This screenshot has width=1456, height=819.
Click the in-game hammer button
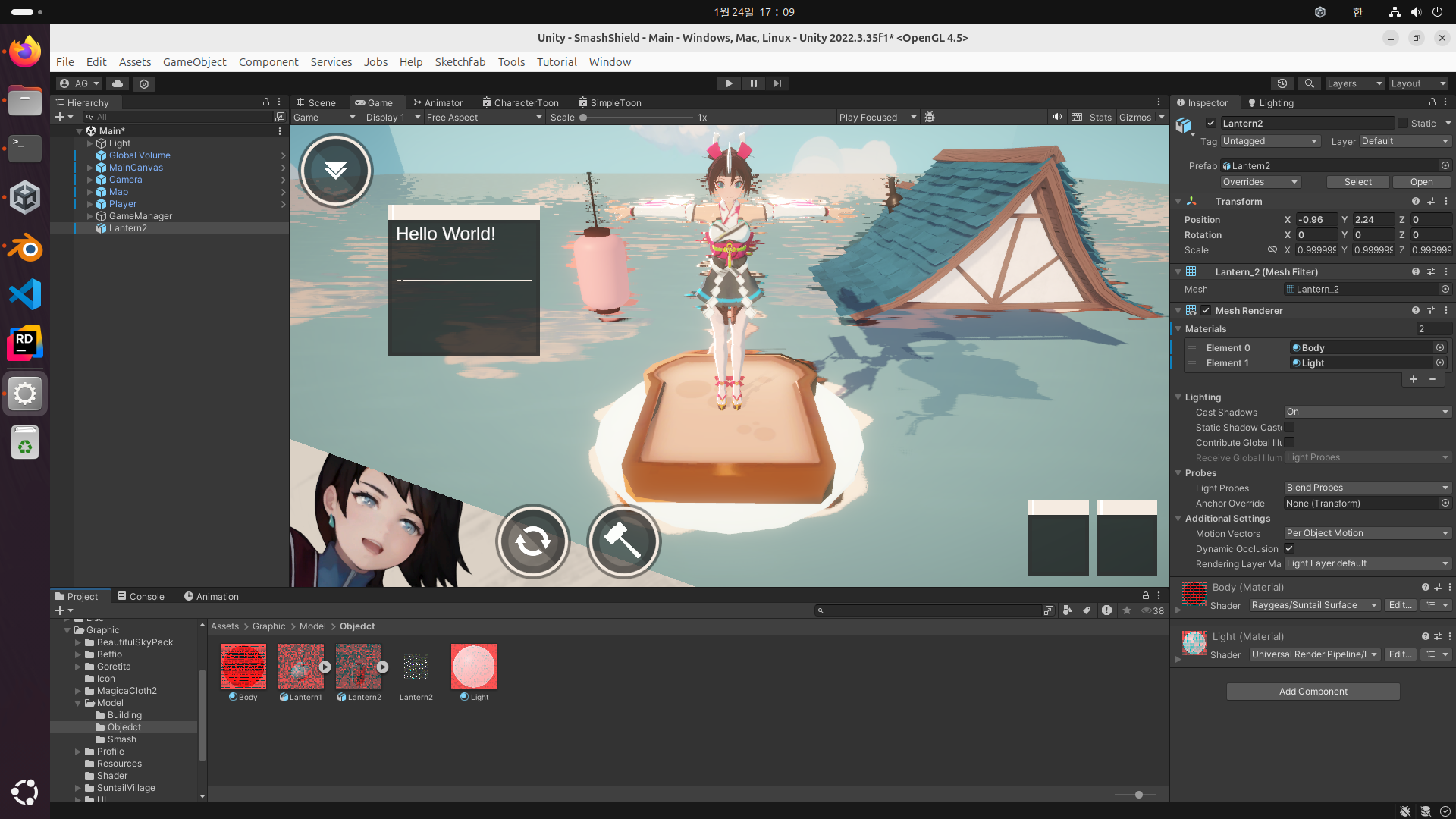(x=623, y=541)
